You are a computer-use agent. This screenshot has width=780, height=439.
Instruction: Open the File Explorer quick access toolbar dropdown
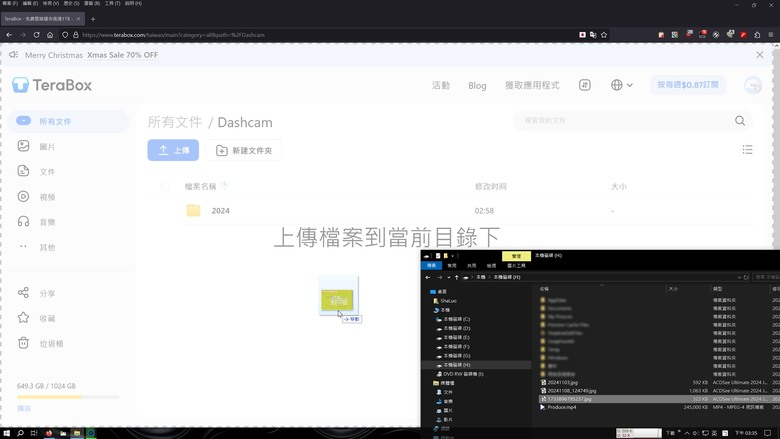pyautogui.click(x=453, y=256)
